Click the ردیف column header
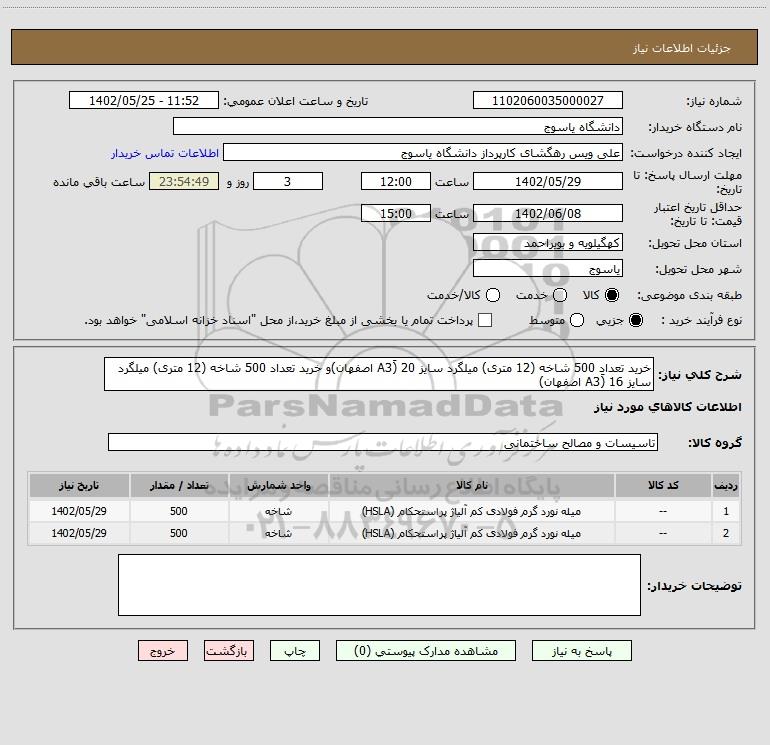 [x=726, y=485]
